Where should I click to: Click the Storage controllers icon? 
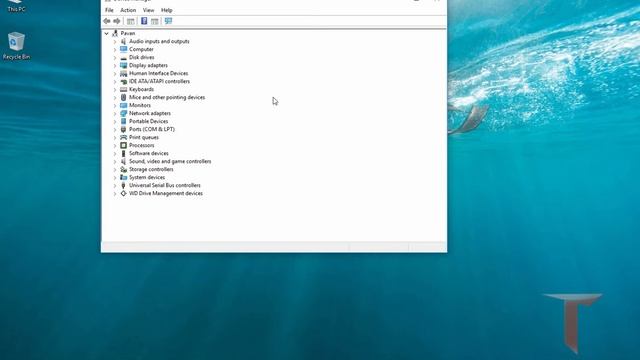[123, 169]
